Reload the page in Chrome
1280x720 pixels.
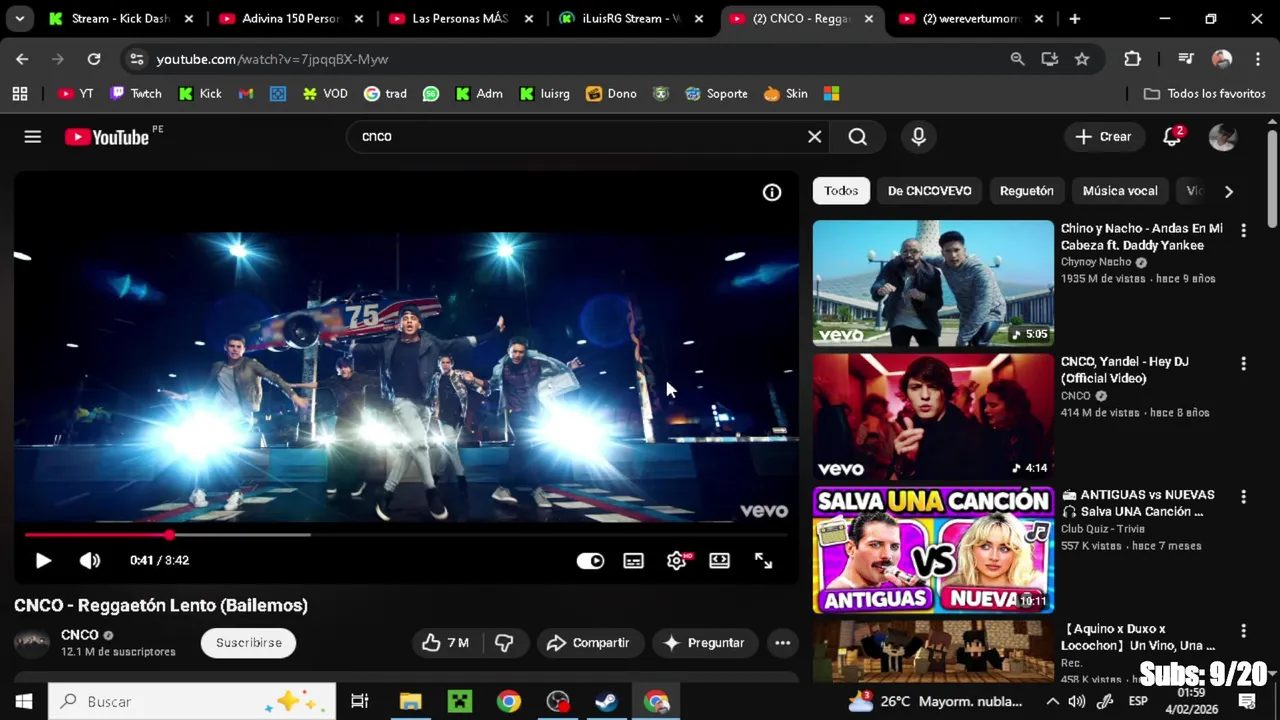click(x=94, y=59)
